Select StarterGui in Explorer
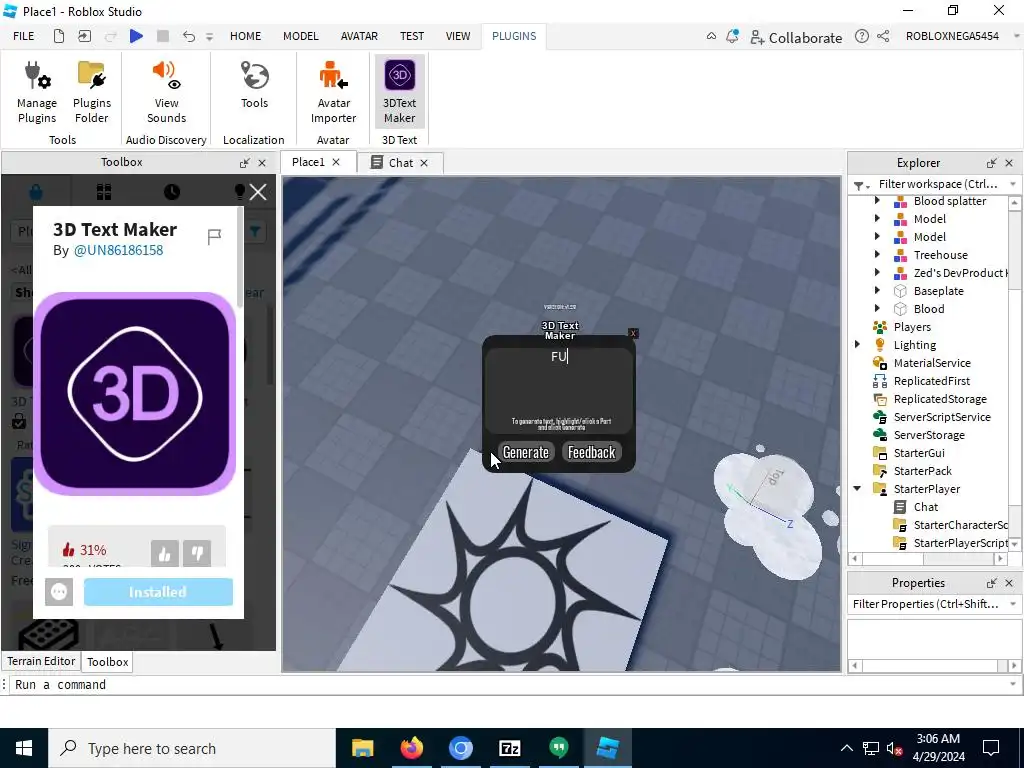1024x768 pixels. tap(919, 453)
